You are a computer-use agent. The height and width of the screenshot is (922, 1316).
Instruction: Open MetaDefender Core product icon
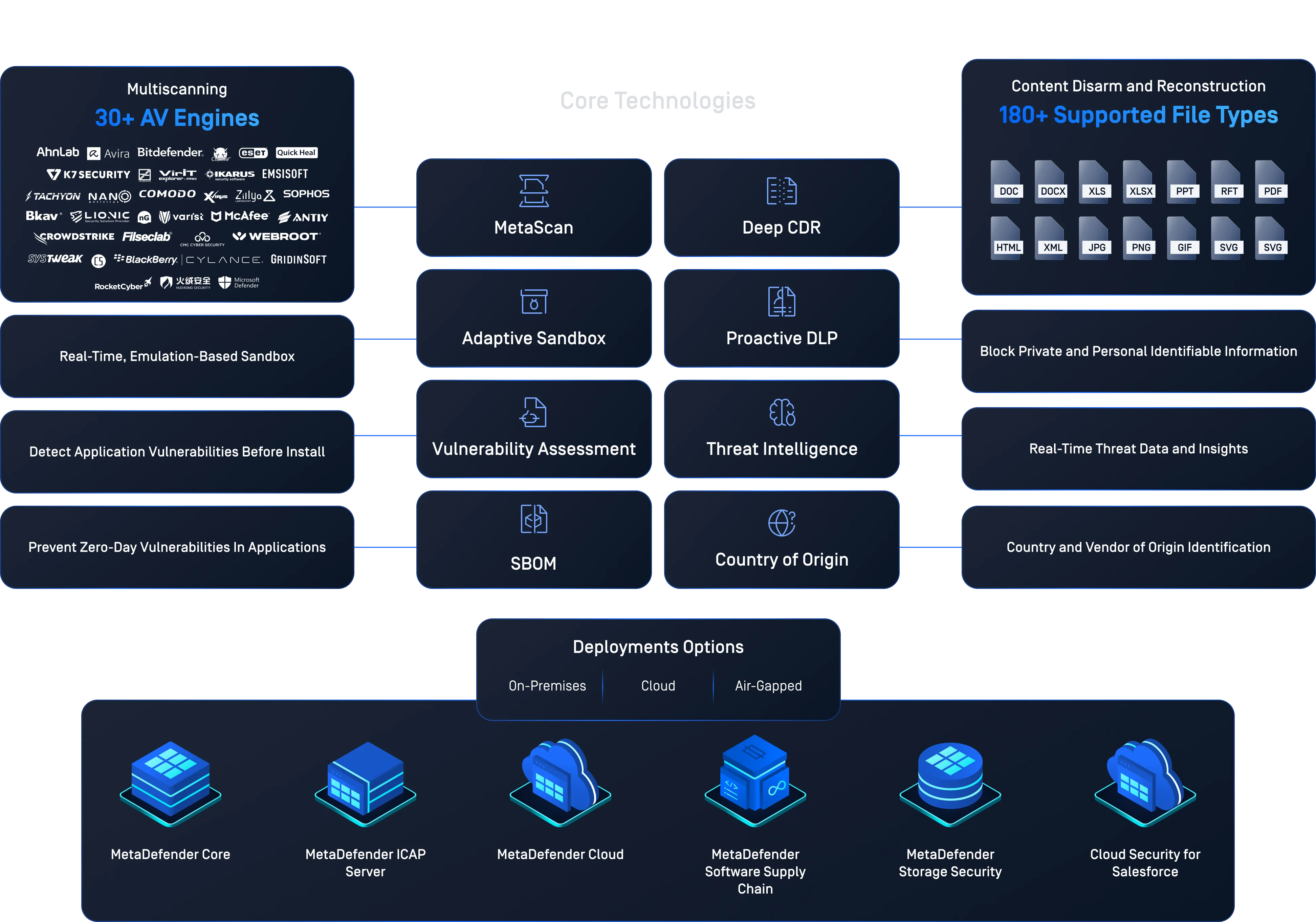170,783
